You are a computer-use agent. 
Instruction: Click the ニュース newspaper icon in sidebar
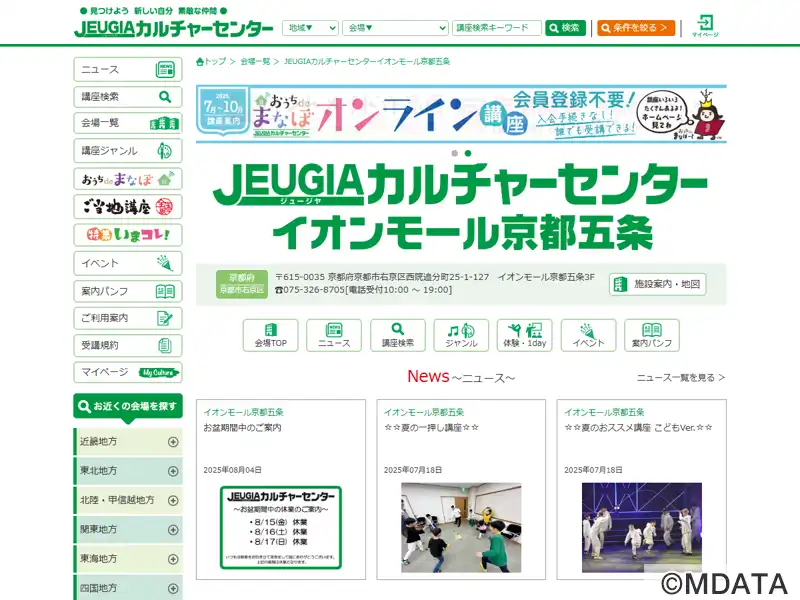pyautogui.click(x=165, y=69)
